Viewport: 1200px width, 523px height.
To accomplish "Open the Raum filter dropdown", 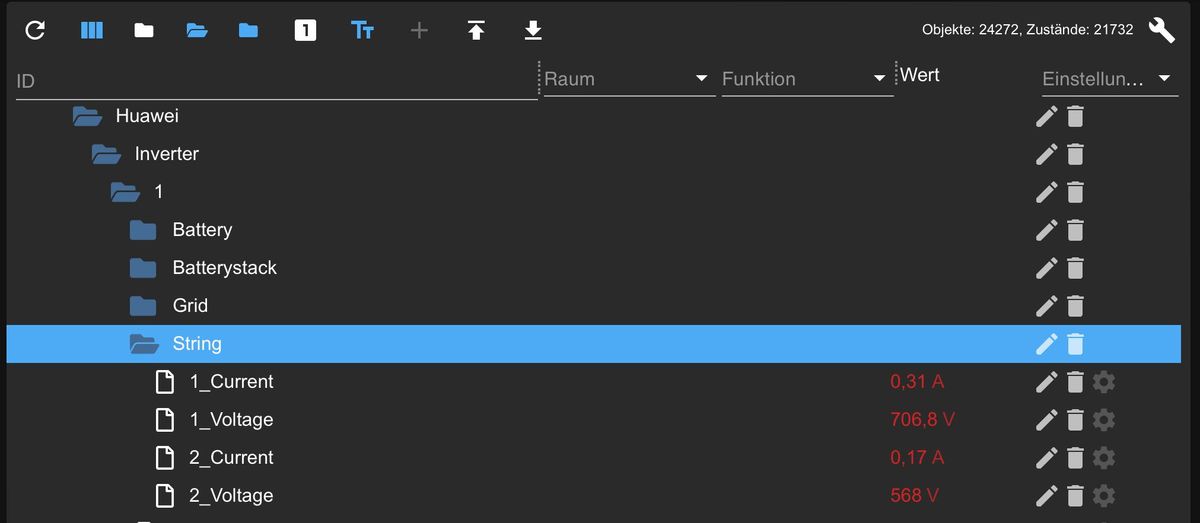I will (629, 79).
